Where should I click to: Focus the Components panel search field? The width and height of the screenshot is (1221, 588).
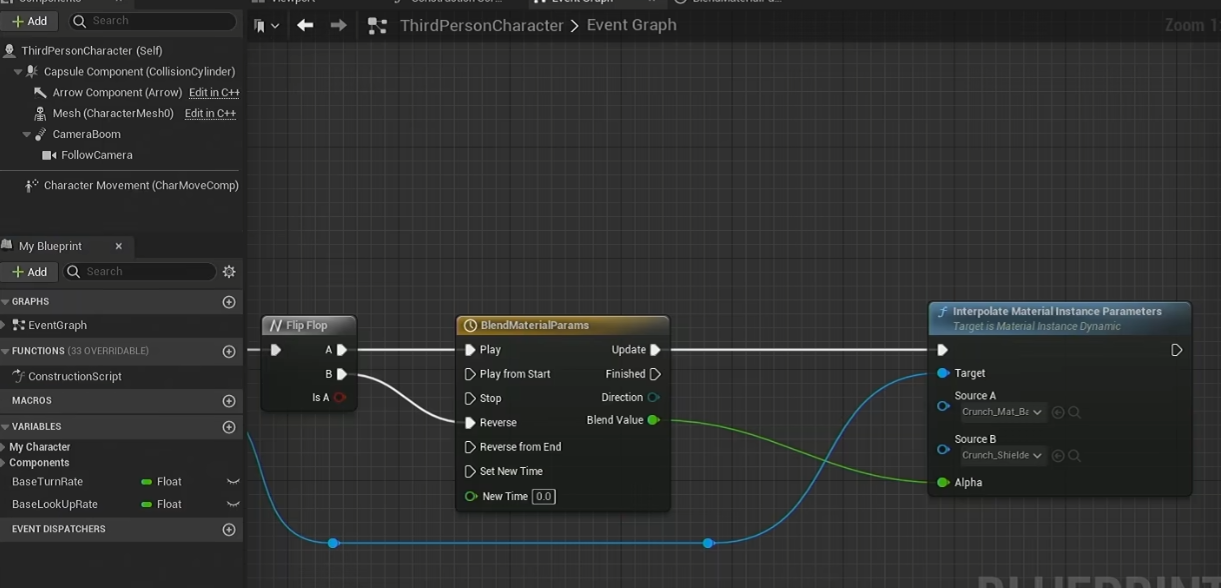[152, 20]
